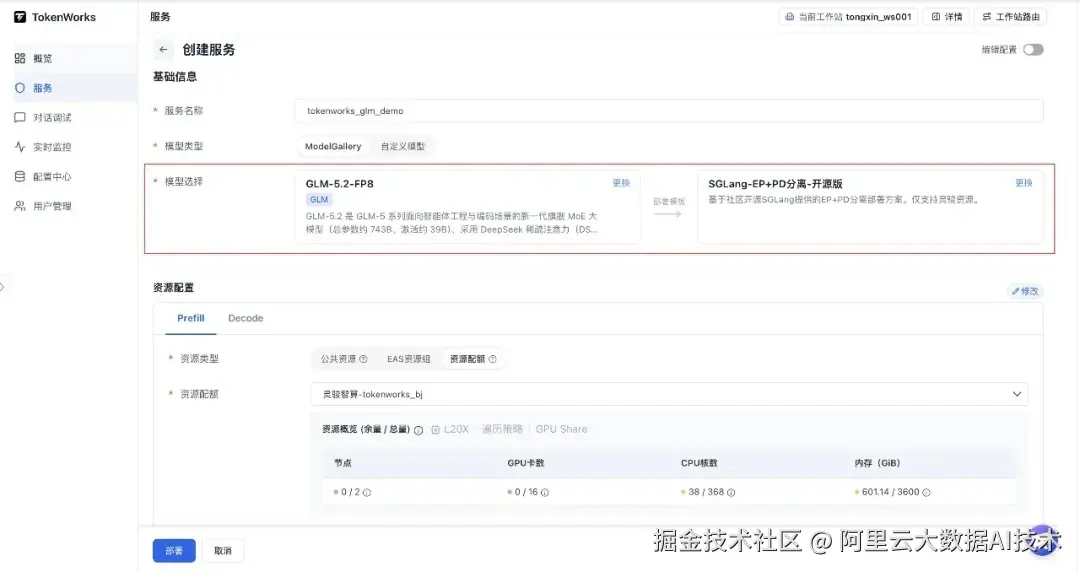Click the current workspace tongxin_ws001 button
1080x572 pixels.
coord(849,17)
